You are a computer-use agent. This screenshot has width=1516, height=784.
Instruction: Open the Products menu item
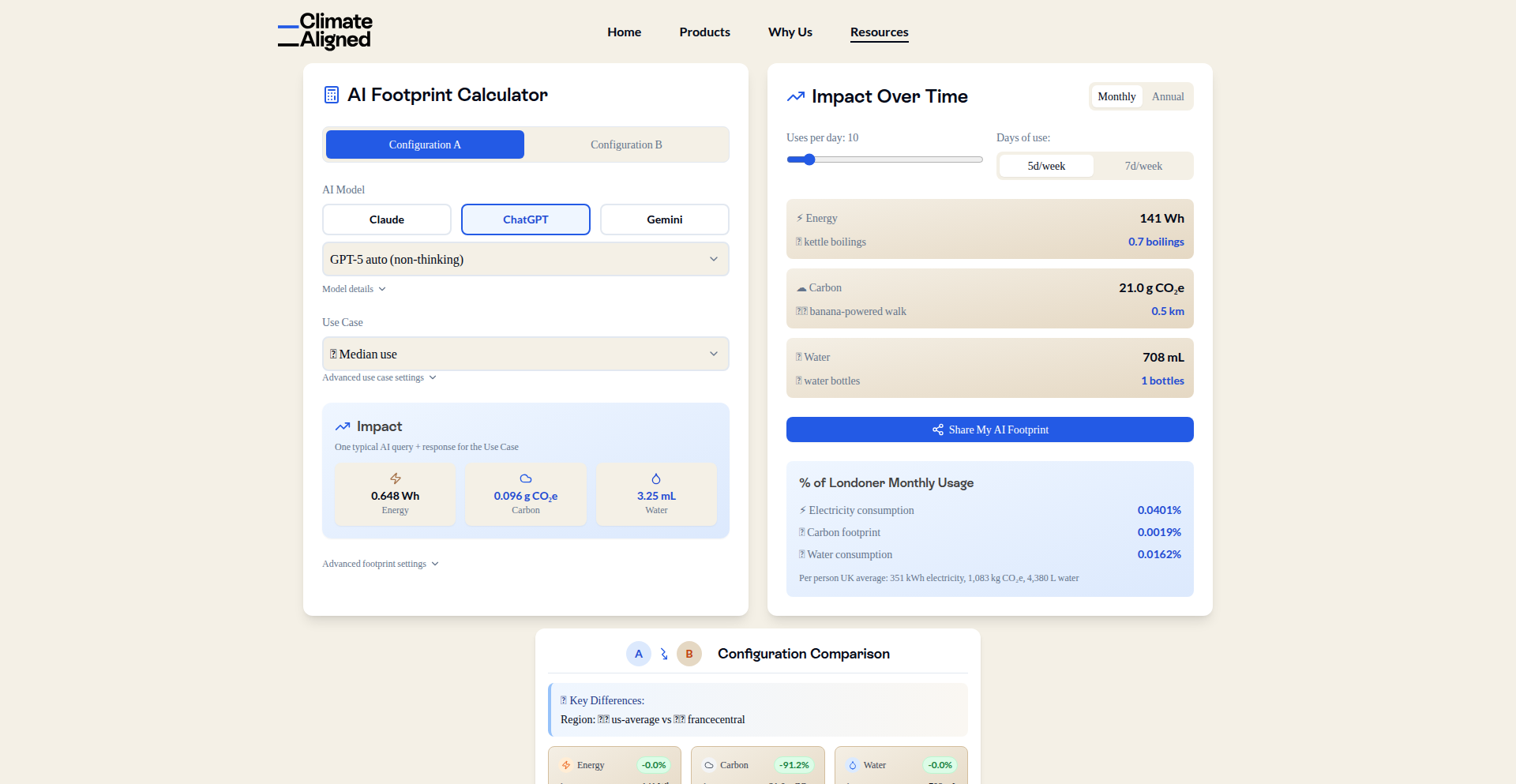tap(705, 32)
